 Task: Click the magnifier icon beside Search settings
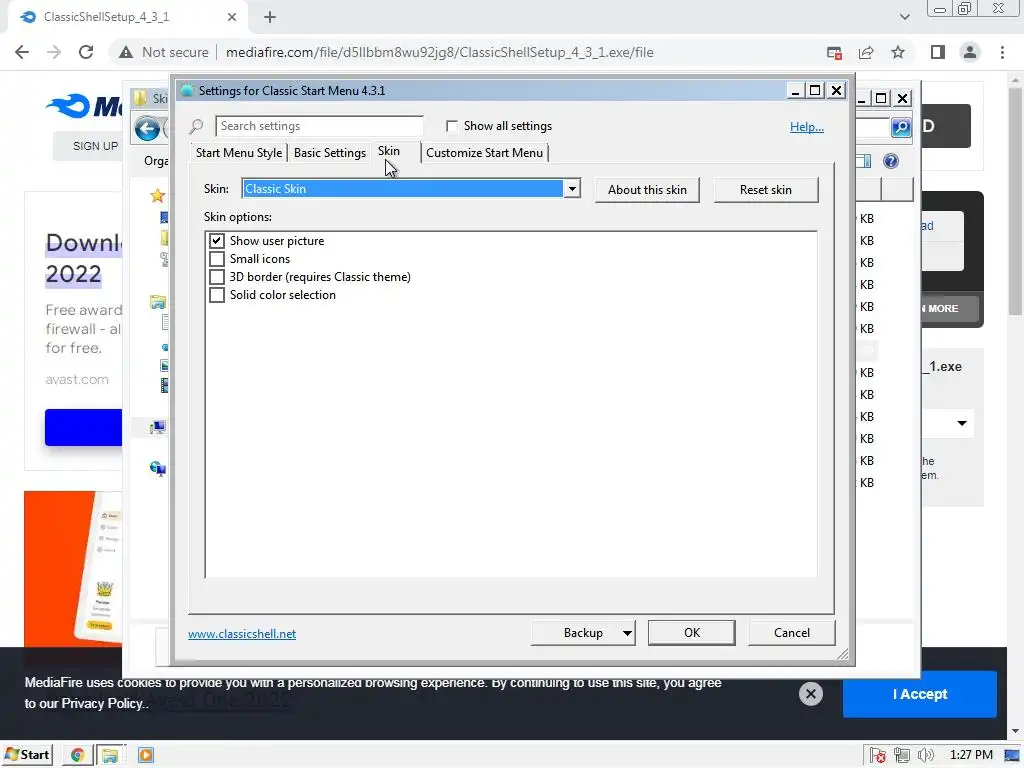(197, 126)
